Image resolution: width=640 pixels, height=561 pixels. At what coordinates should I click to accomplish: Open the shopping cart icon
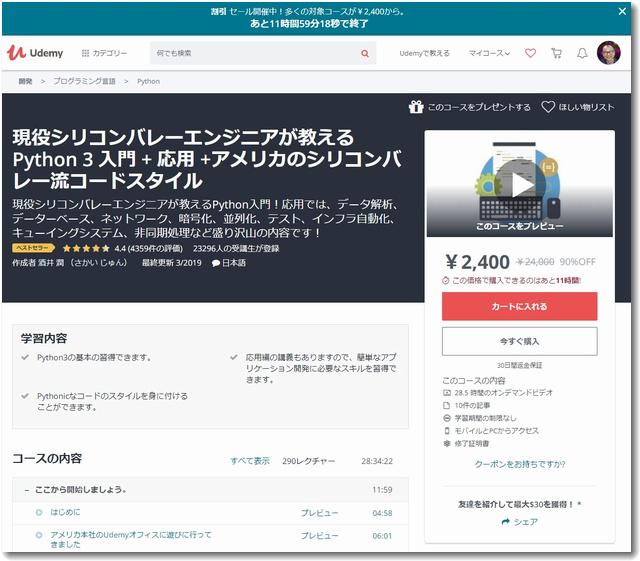tap(556, 53)
